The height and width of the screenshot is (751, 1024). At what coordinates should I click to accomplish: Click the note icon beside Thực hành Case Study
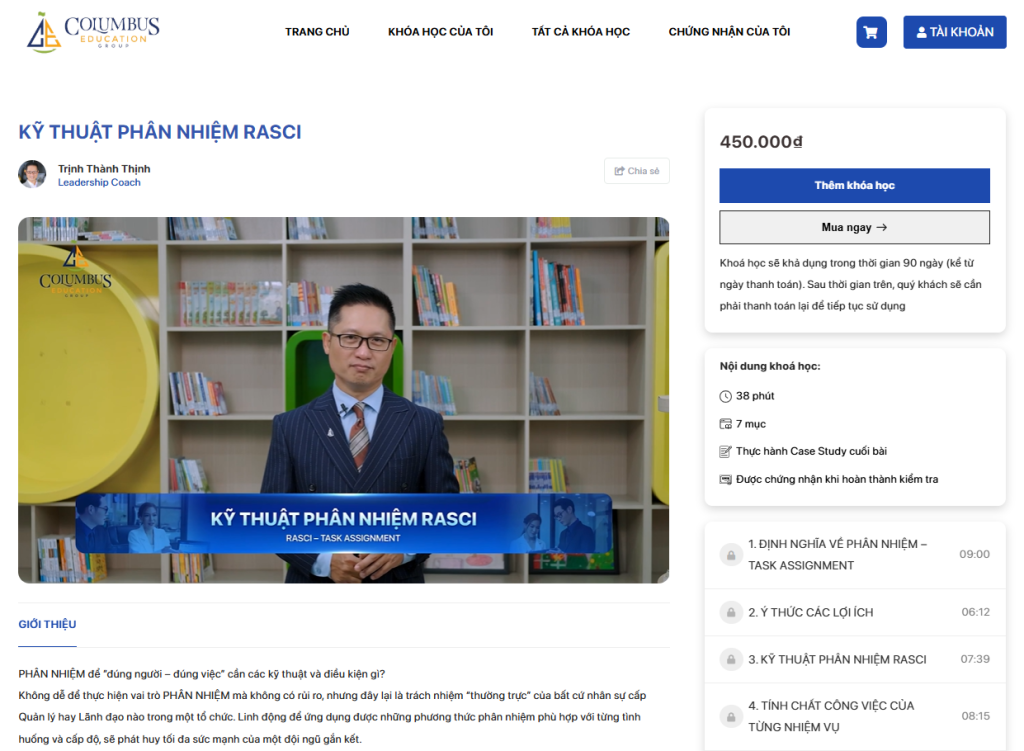tap(728, 451)
